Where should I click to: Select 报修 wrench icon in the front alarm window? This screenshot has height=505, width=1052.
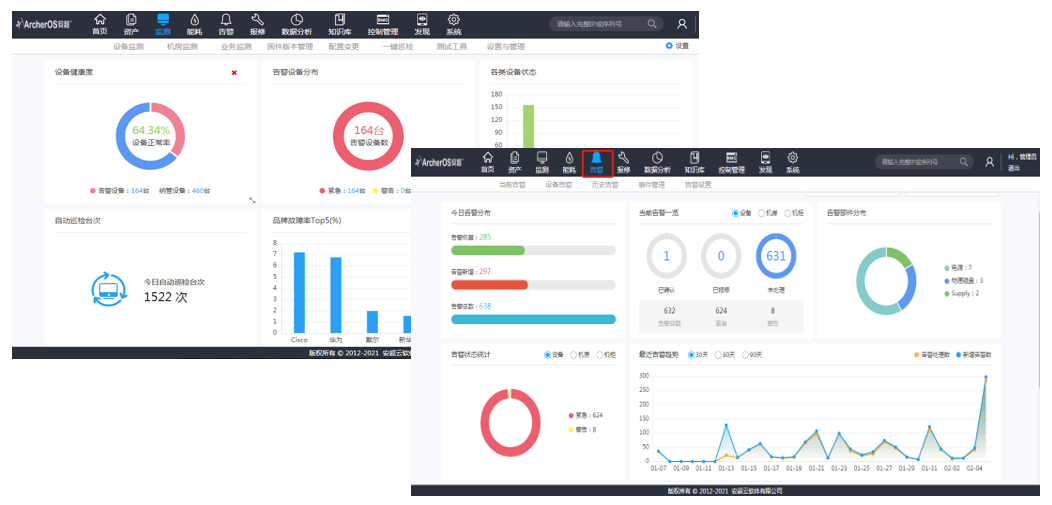click(624, 162)
